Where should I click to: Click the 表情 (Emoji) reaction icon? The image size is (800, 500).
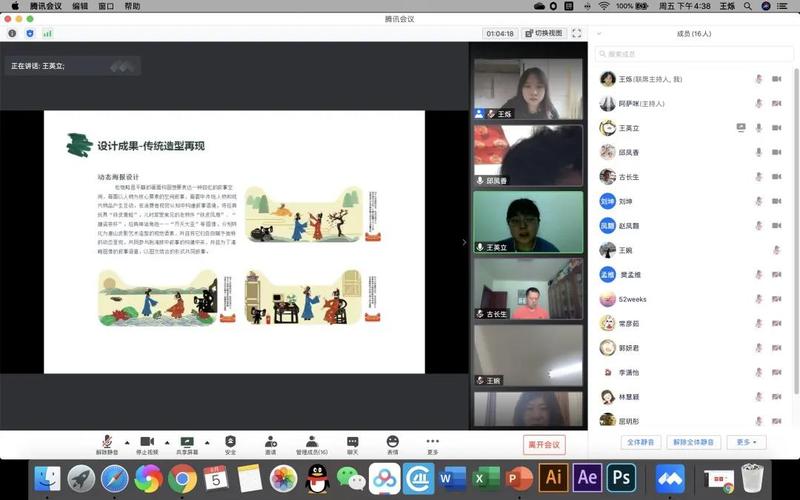(392, 442)
